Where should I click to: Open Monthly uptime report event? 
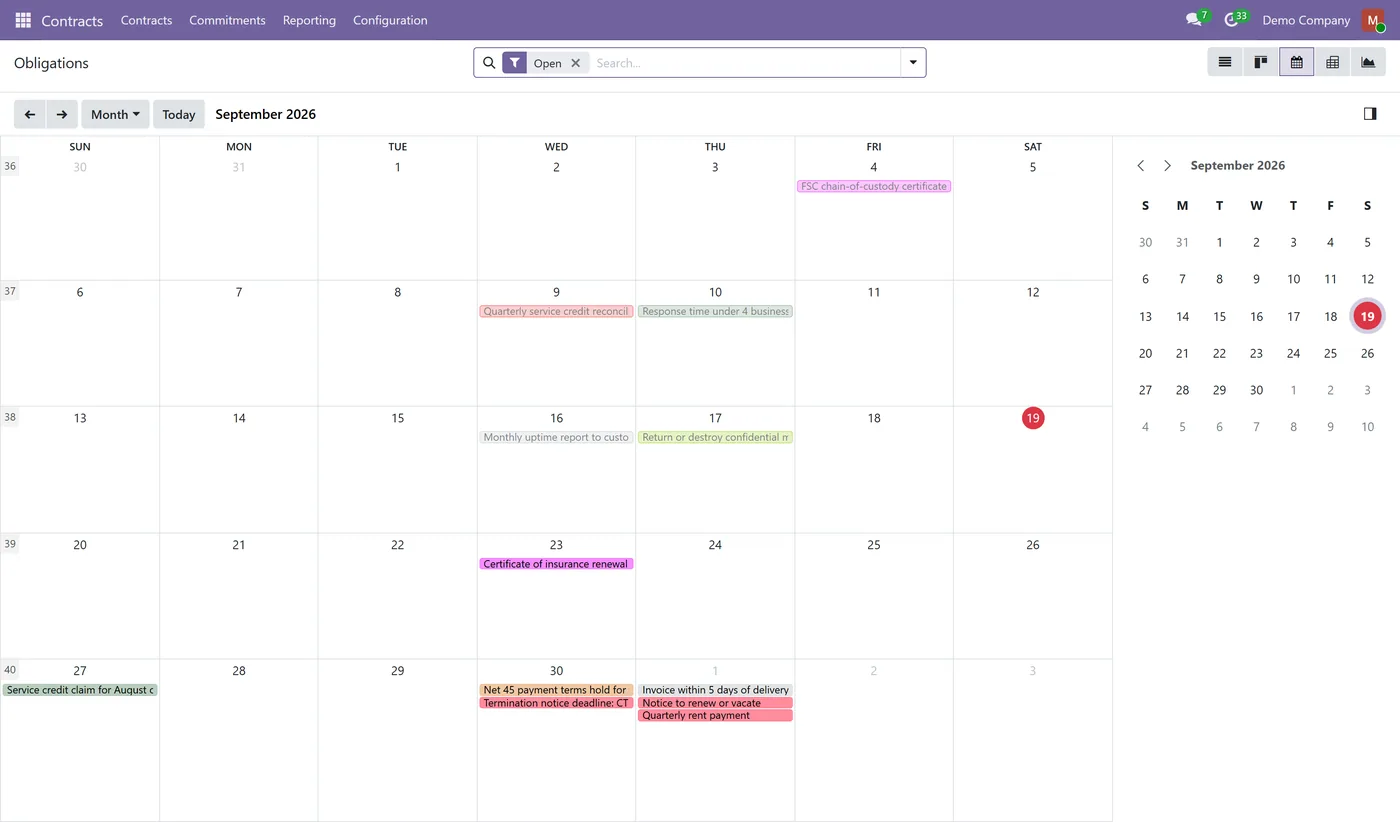[556, 437]
